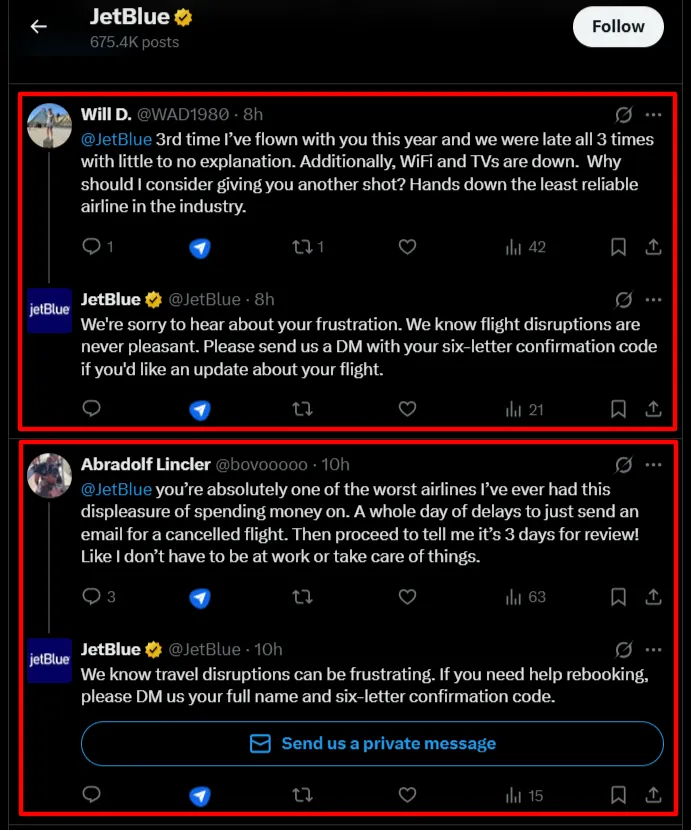This screenshot has height=830, width=691.
Task: Open the @JetBlue mention in Abradolf's tweet
Action: (x=116, y=489)
